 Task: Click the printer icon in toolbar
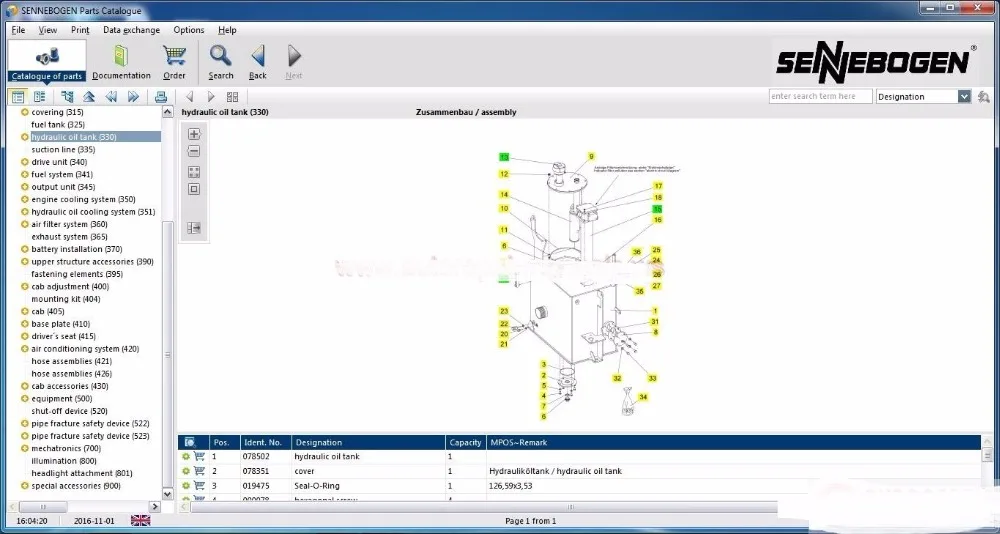pyautogui.click(x=161, y=97)
